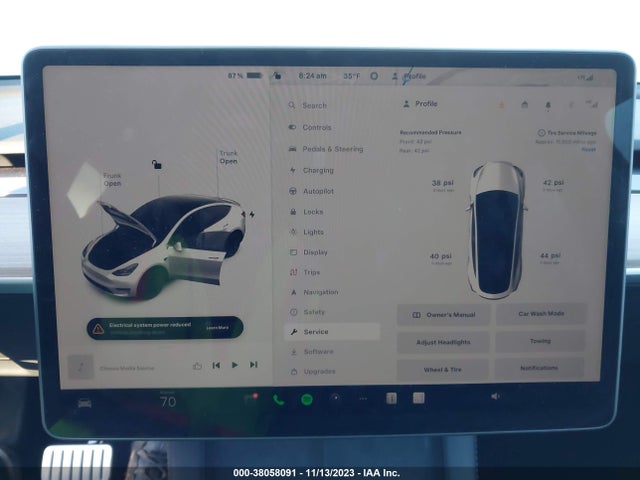Open the Software menu

[x=312, y=351]
